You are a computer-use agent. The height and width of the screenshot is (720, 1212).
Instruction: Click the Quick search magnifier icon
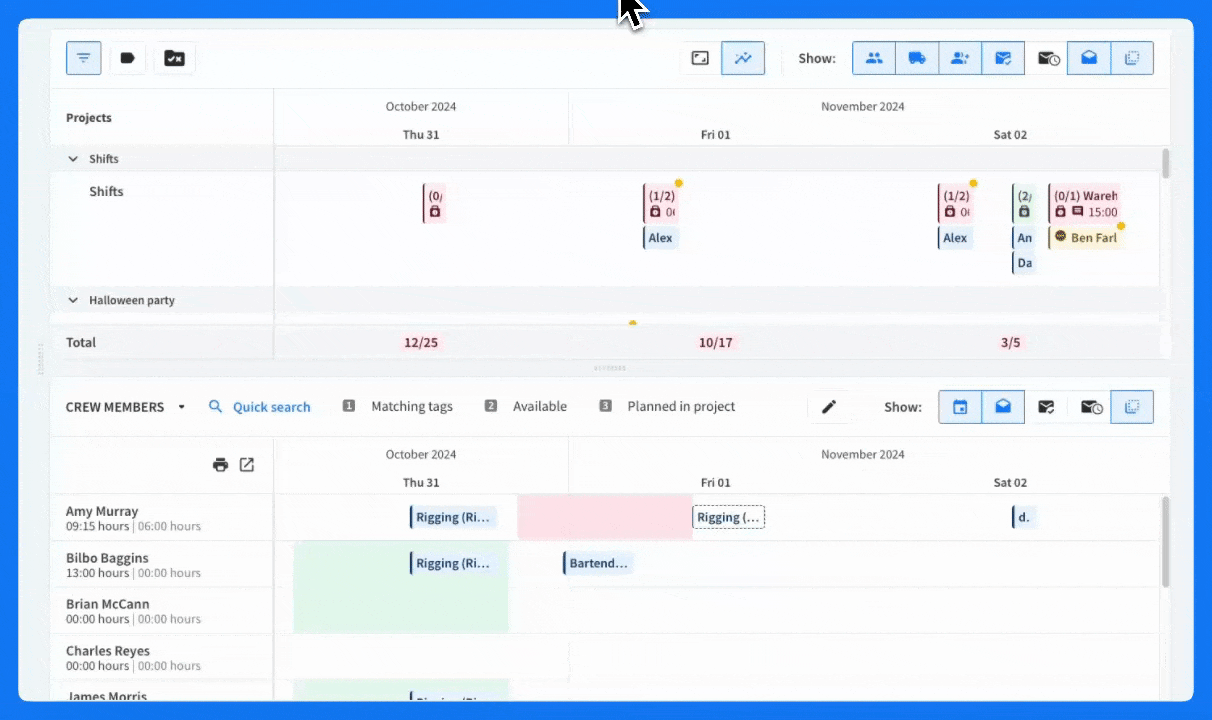(x=216, y=407)
